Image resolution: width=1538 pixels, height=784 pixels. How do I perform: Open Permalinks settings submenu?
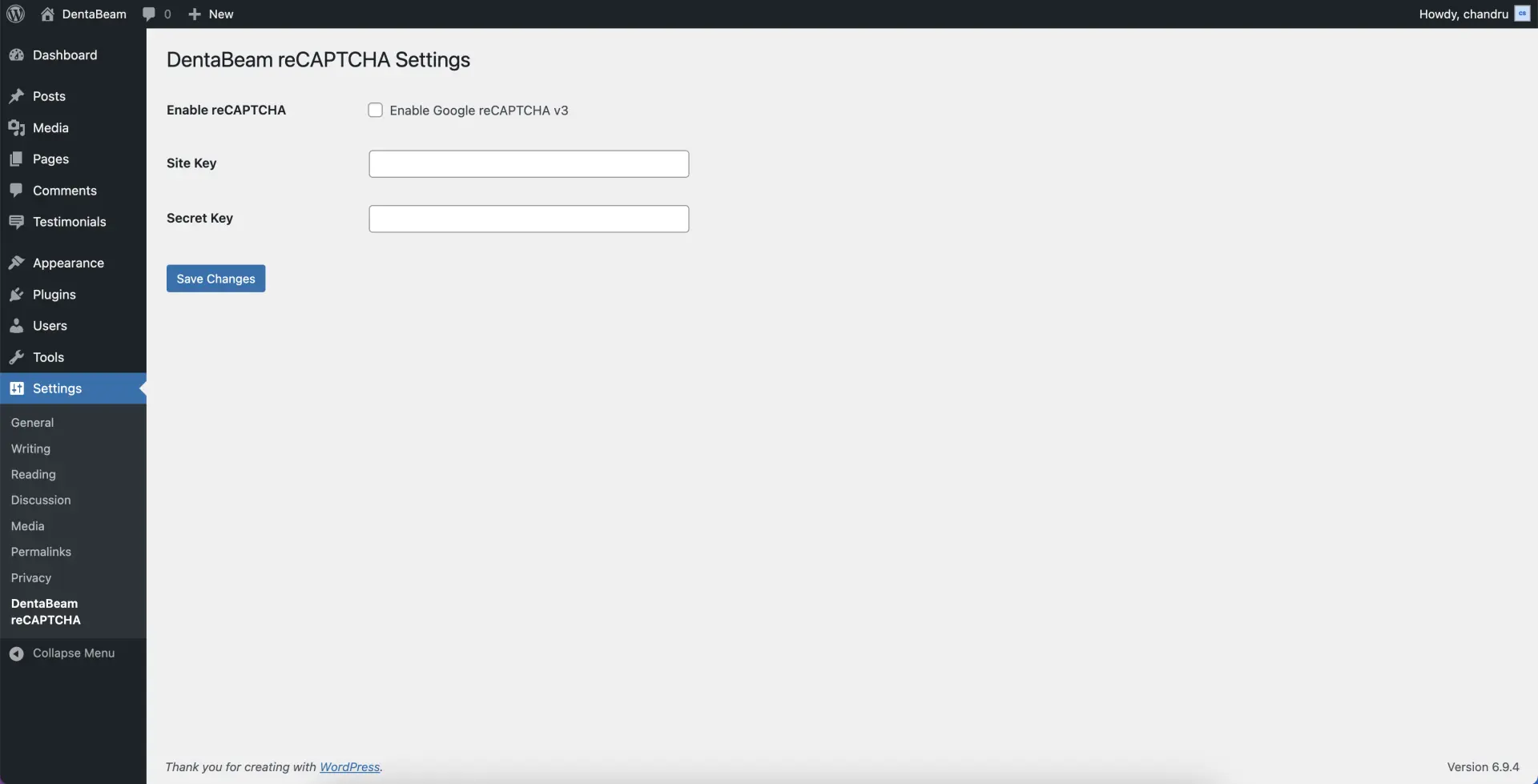point(41,552)
